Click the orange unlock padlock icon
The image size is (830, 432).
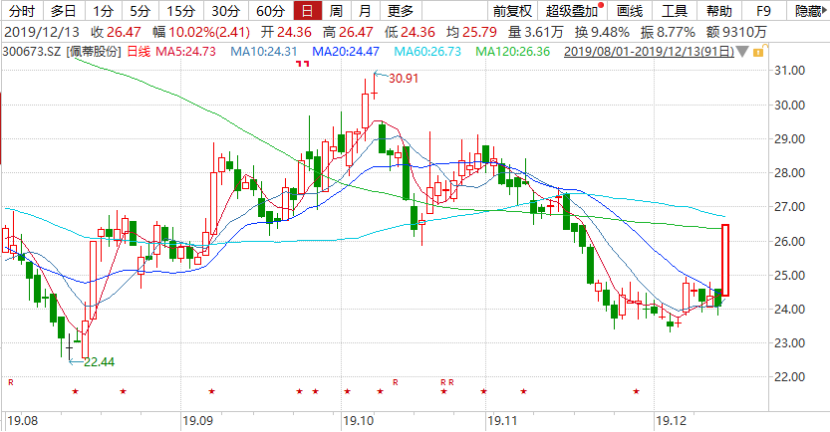(x=759, y=51)
